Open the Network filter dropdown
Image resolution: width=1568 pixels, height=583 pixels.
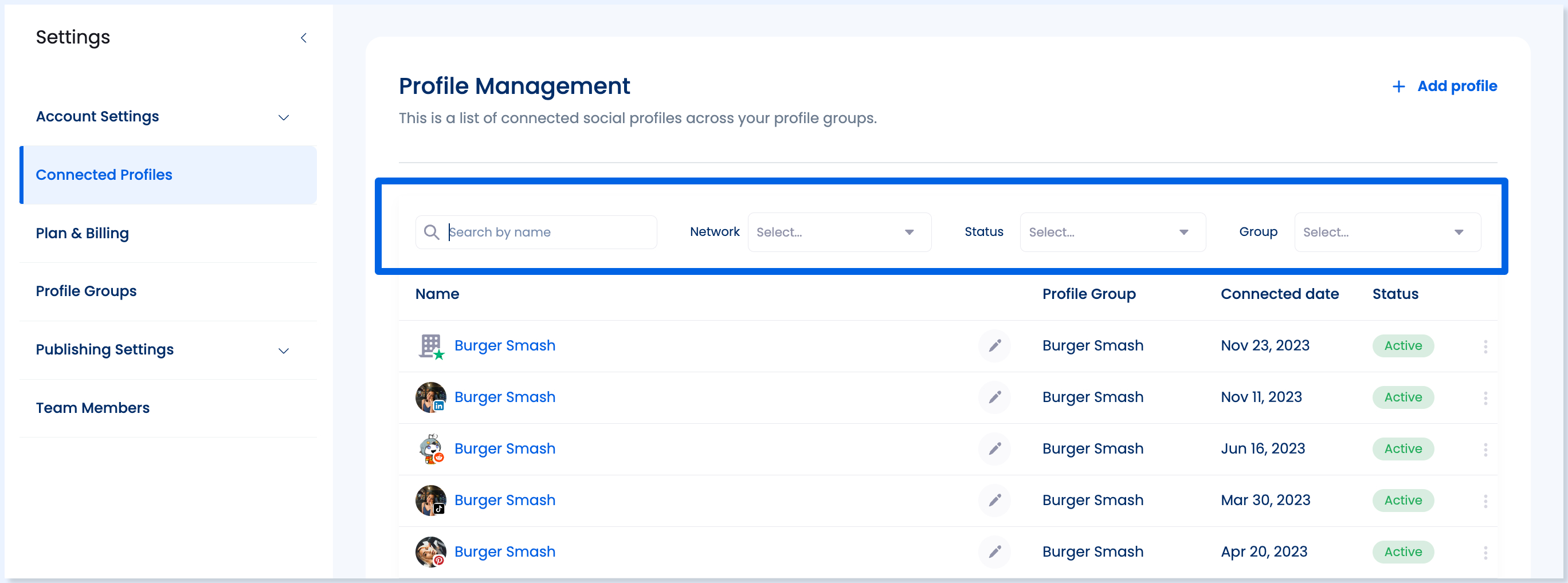pos(840,232)
